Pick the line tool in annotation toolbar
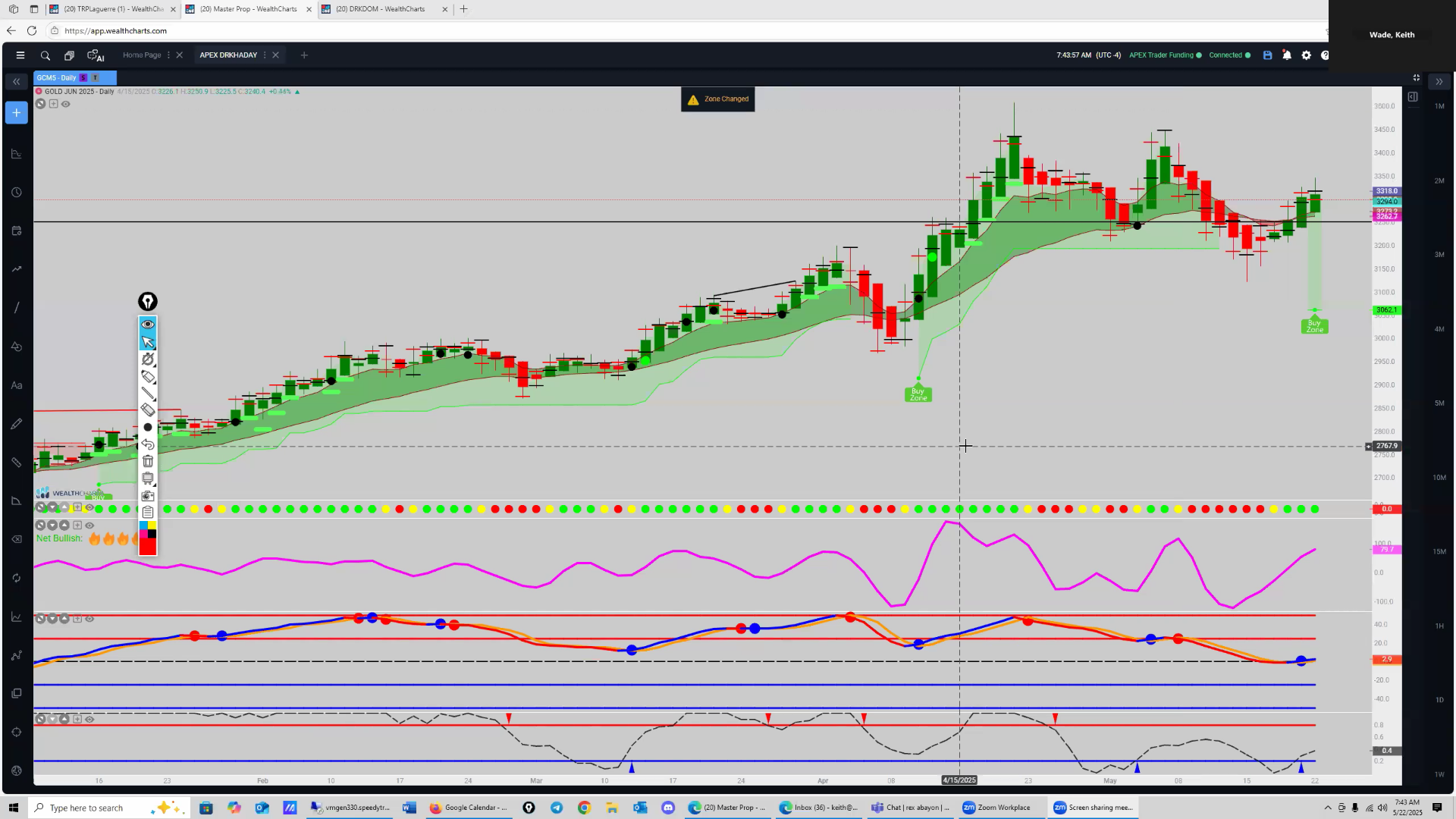This screenshot has height=819, width=1456. [148, 394]
